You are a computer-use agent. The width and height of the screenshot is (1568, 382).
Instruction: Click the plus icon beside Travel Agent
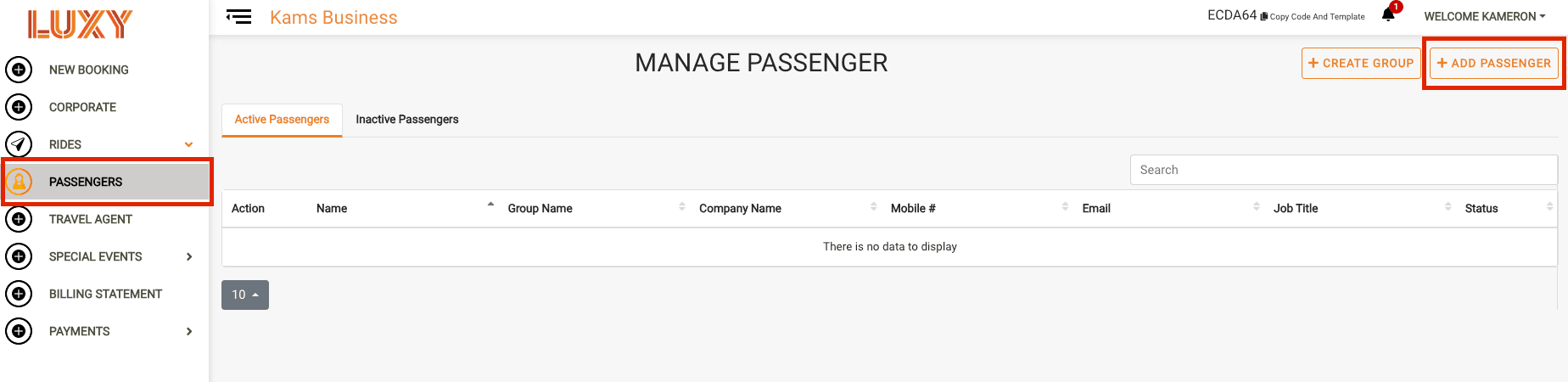19,219
